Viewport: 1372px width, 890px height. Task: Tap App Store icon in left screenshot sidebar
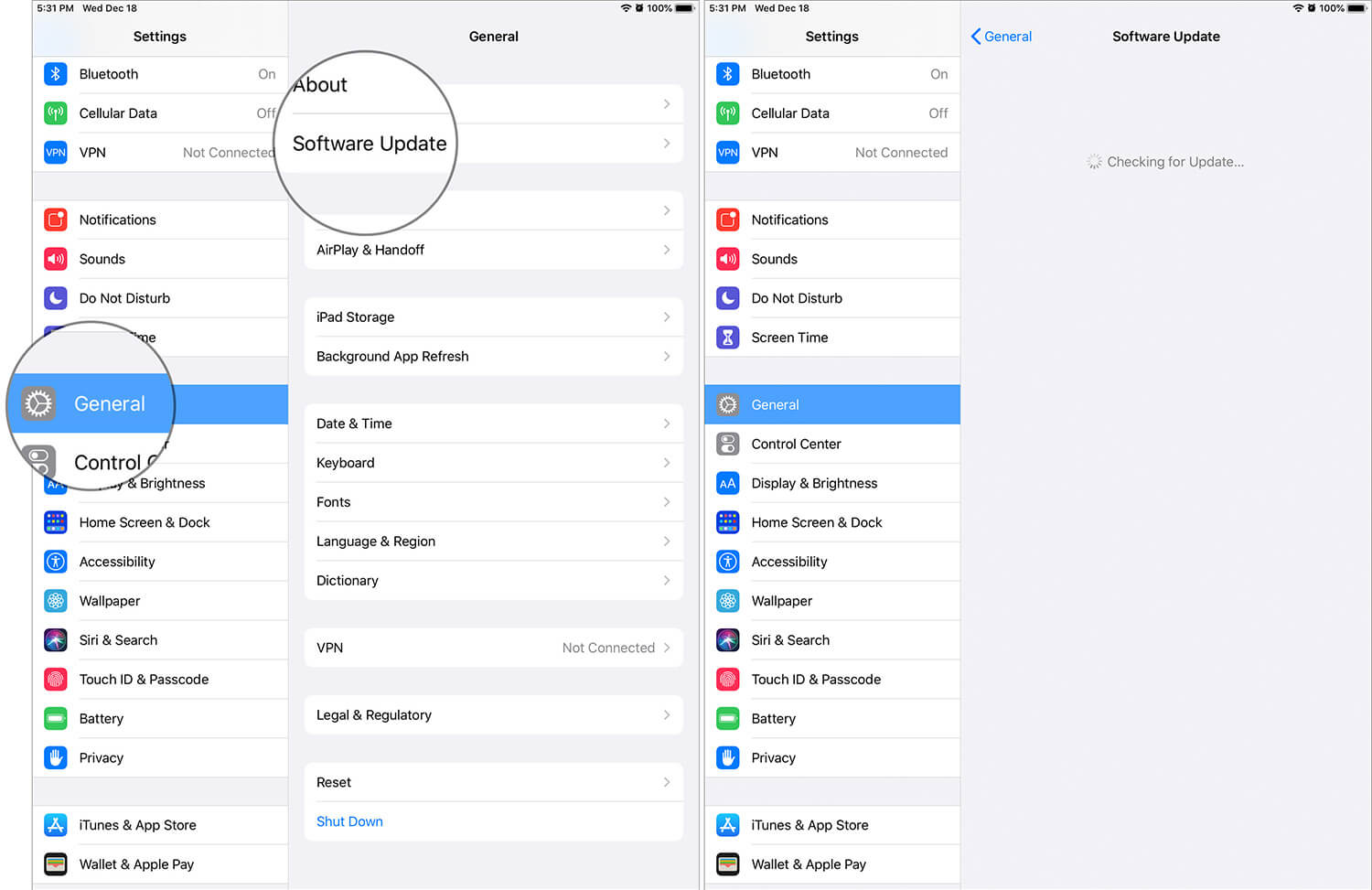56,825
